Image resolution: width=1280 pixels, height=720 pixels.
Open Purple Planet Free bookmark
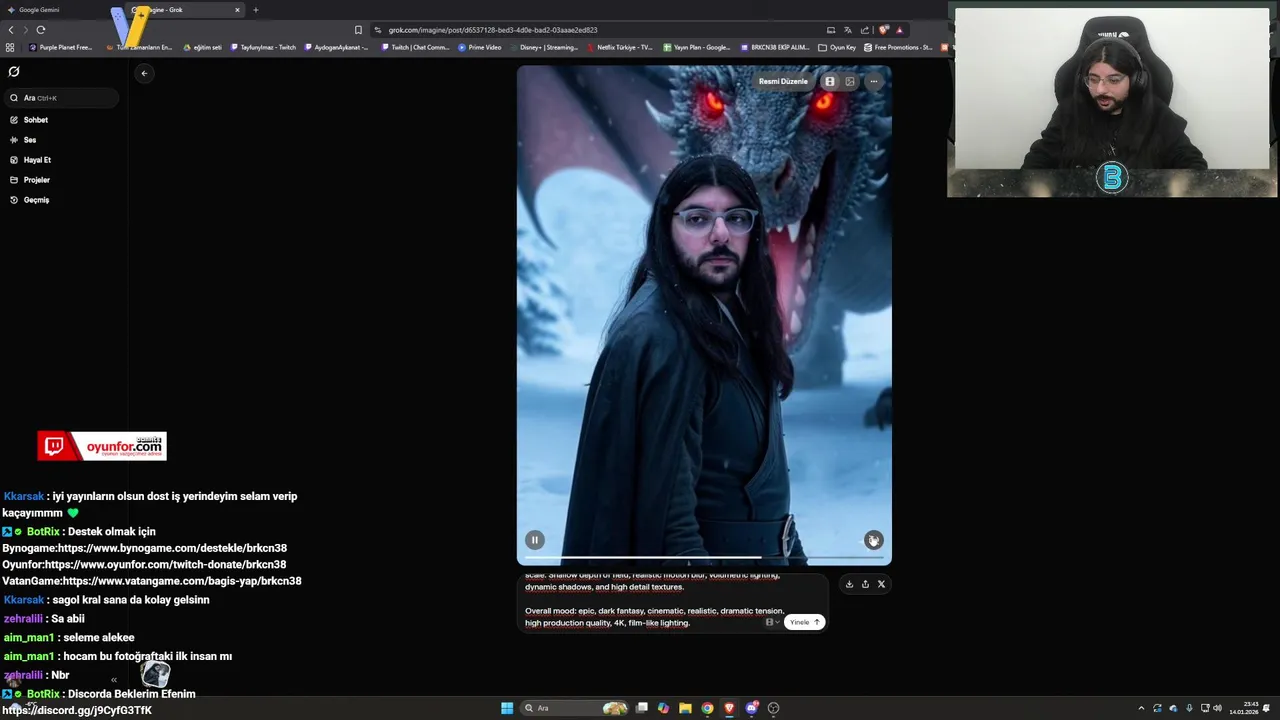(x=60, y=47)
